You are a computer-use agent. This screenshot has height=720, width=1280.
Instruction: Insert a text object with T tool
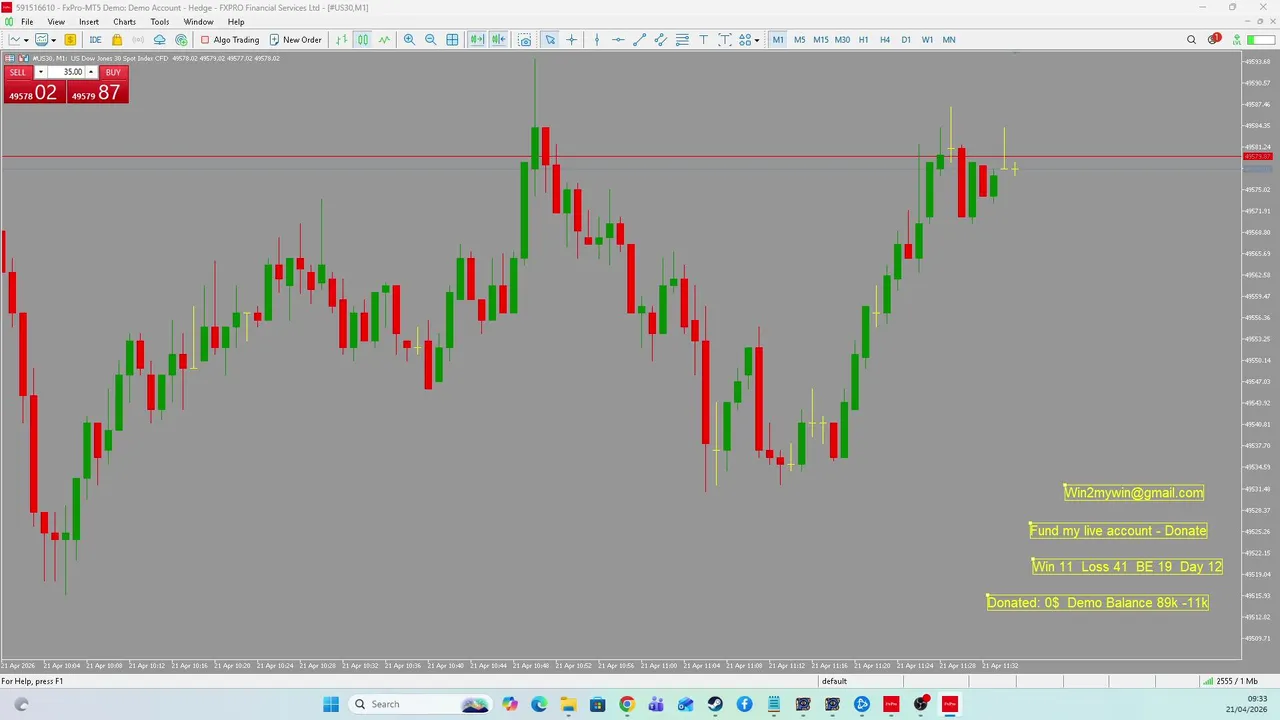click(703, 40)
